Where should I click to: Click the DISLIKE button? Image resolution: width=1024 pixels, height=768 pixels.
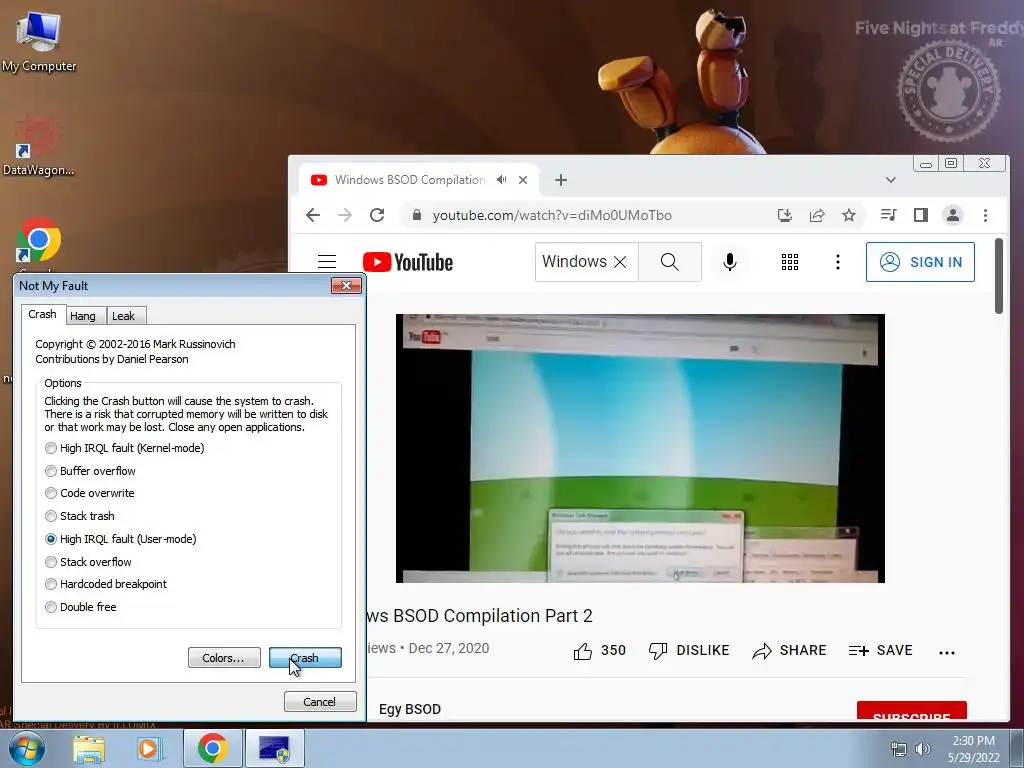(689, 650)
